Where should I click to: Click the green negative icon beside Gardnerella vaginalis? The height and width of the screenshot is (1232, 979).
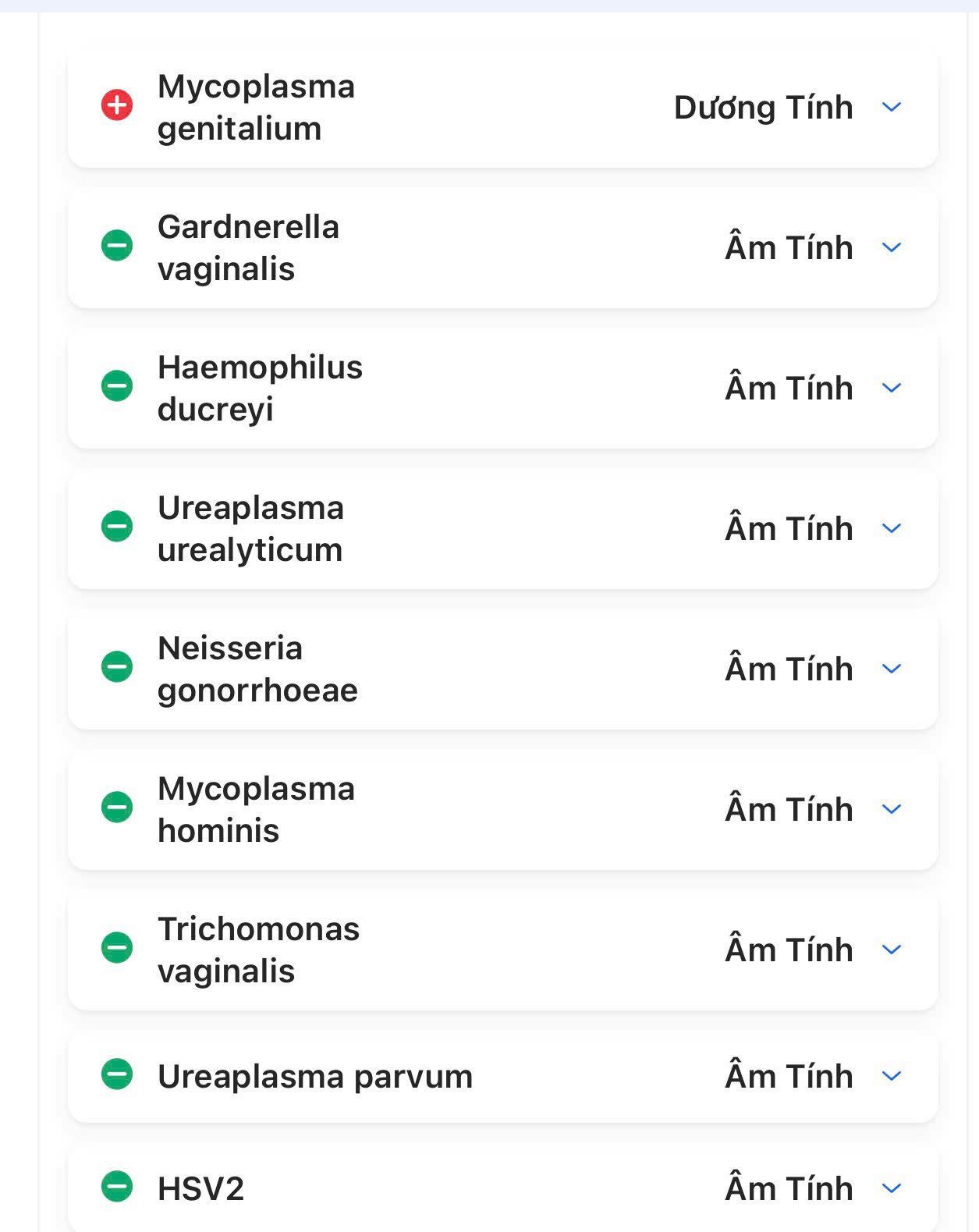point(117,246)
